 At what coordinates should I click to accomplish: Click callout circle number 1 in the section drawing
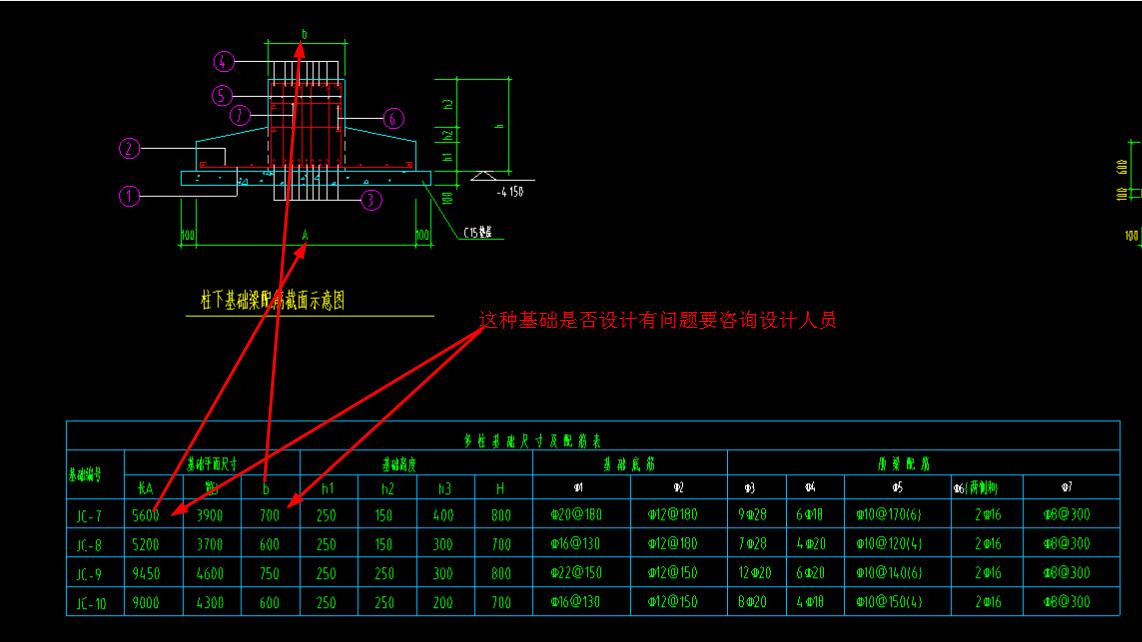(129, 196)
